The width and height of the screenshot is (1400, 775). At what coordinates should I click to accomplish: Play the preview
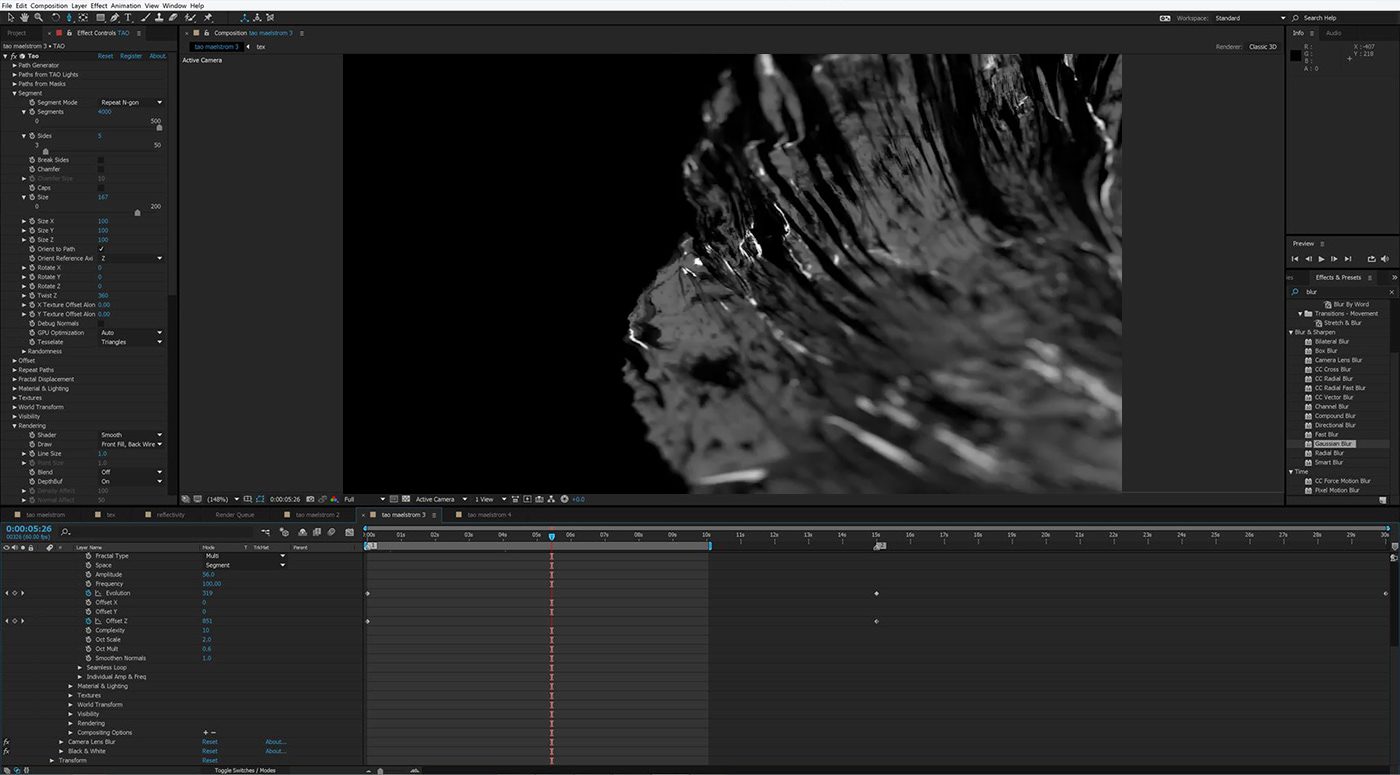[1321, 259]
